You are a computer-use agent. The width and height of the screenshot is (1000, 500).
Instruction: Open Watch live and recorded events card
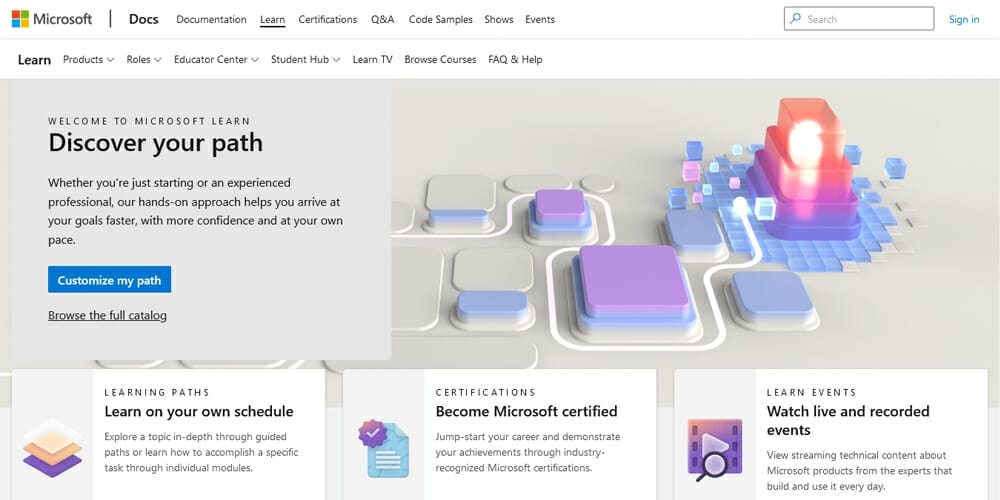click(x=830, y=435)
